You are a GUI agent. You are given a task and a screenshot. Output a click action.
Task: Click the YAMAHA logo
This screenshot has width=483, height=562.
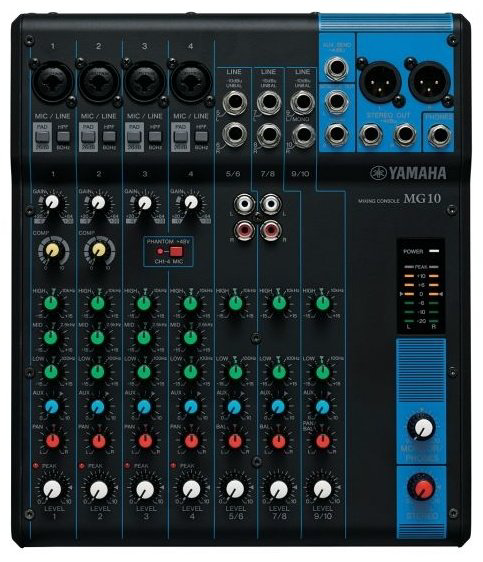(x=408, y=173)
